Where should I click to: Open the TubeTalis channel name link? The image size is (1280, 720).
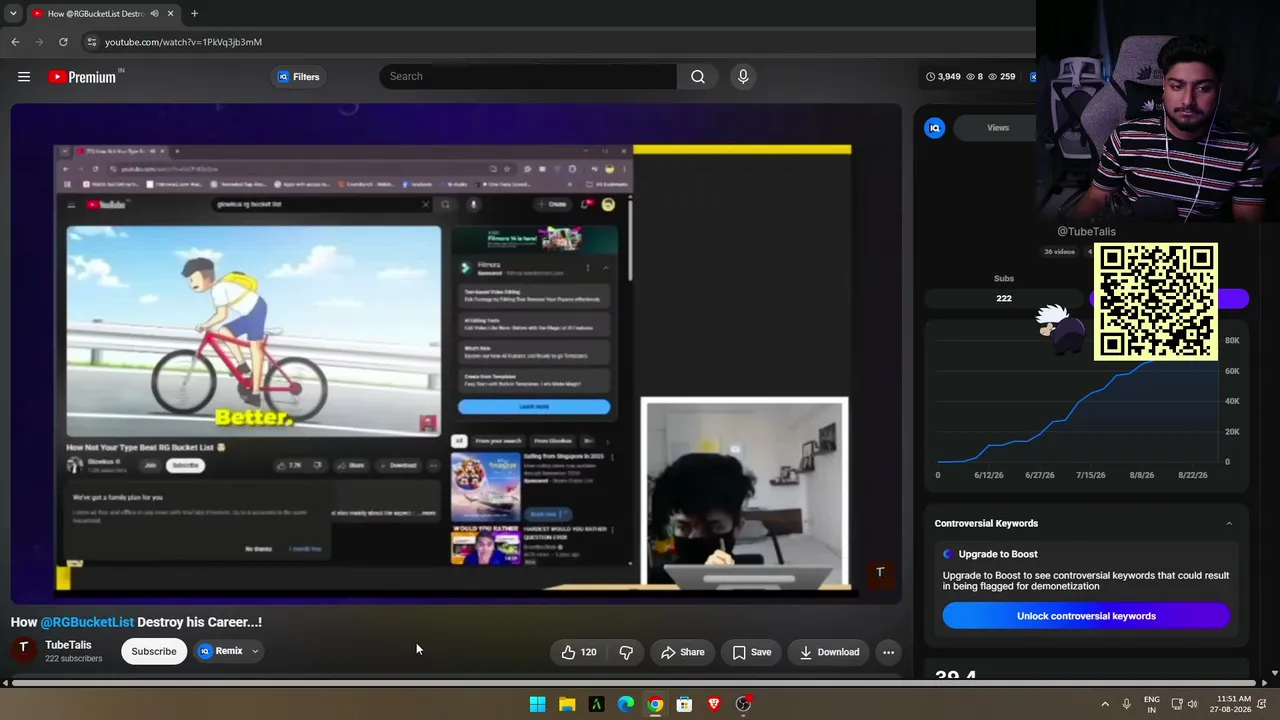click(x=68, y=645)
